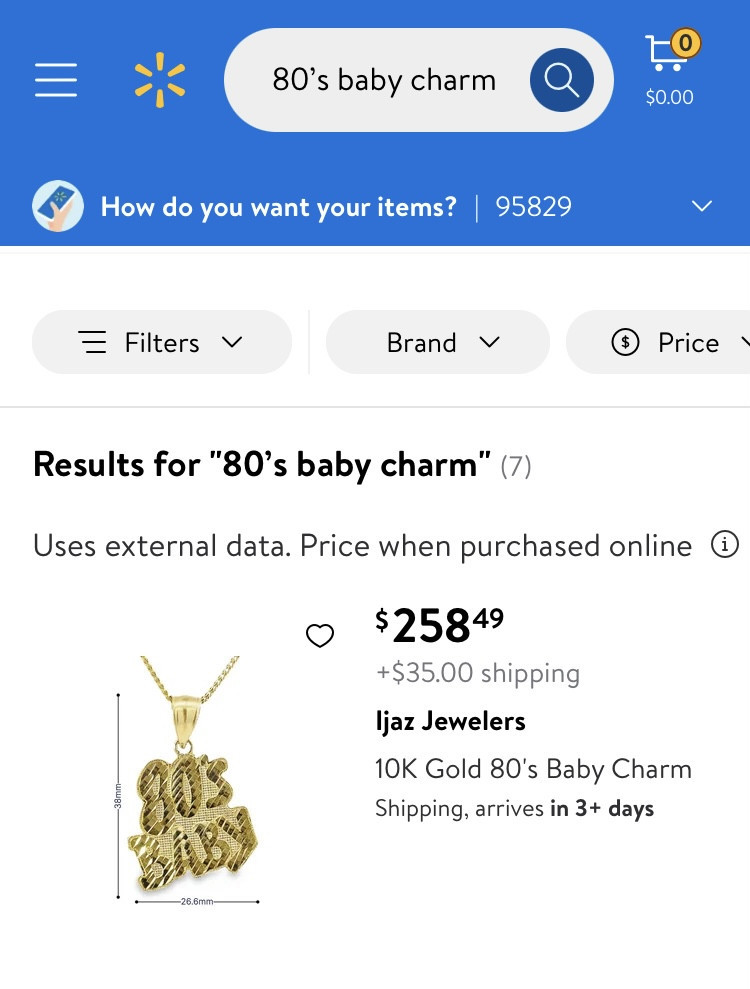The height and width of the screenshot is (989, 750).
Task: Expand the Filters dropdown
Action: coord(162,343)
